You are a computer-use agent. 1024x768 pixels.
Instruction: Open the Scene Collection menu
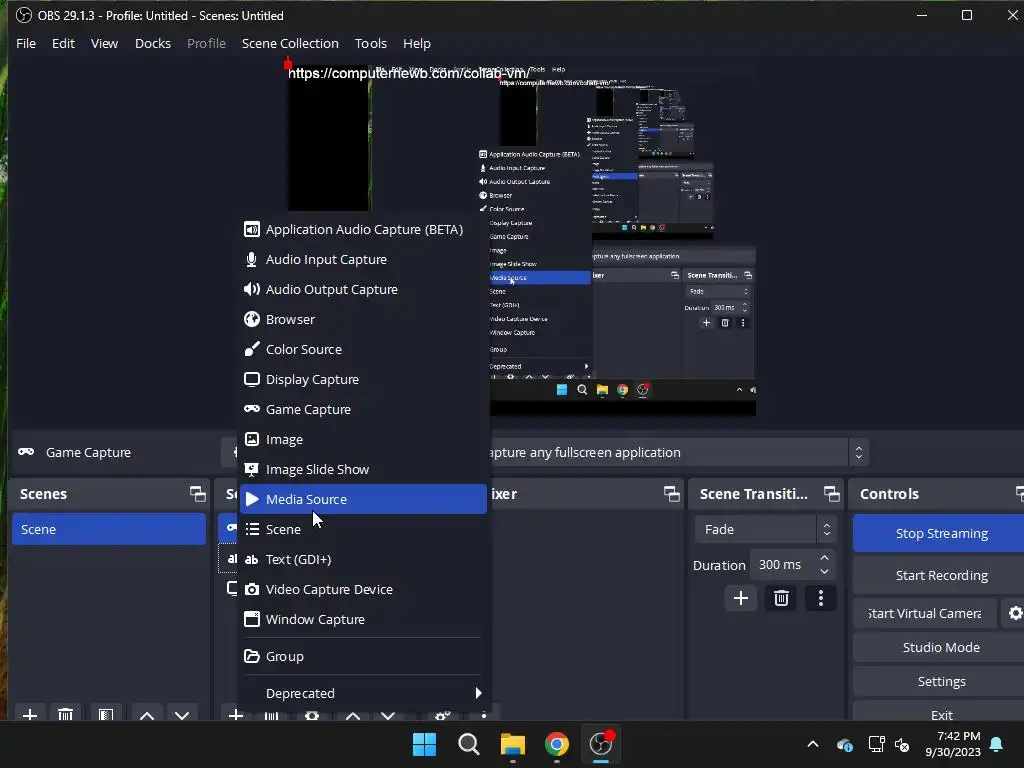pos(290,43)
